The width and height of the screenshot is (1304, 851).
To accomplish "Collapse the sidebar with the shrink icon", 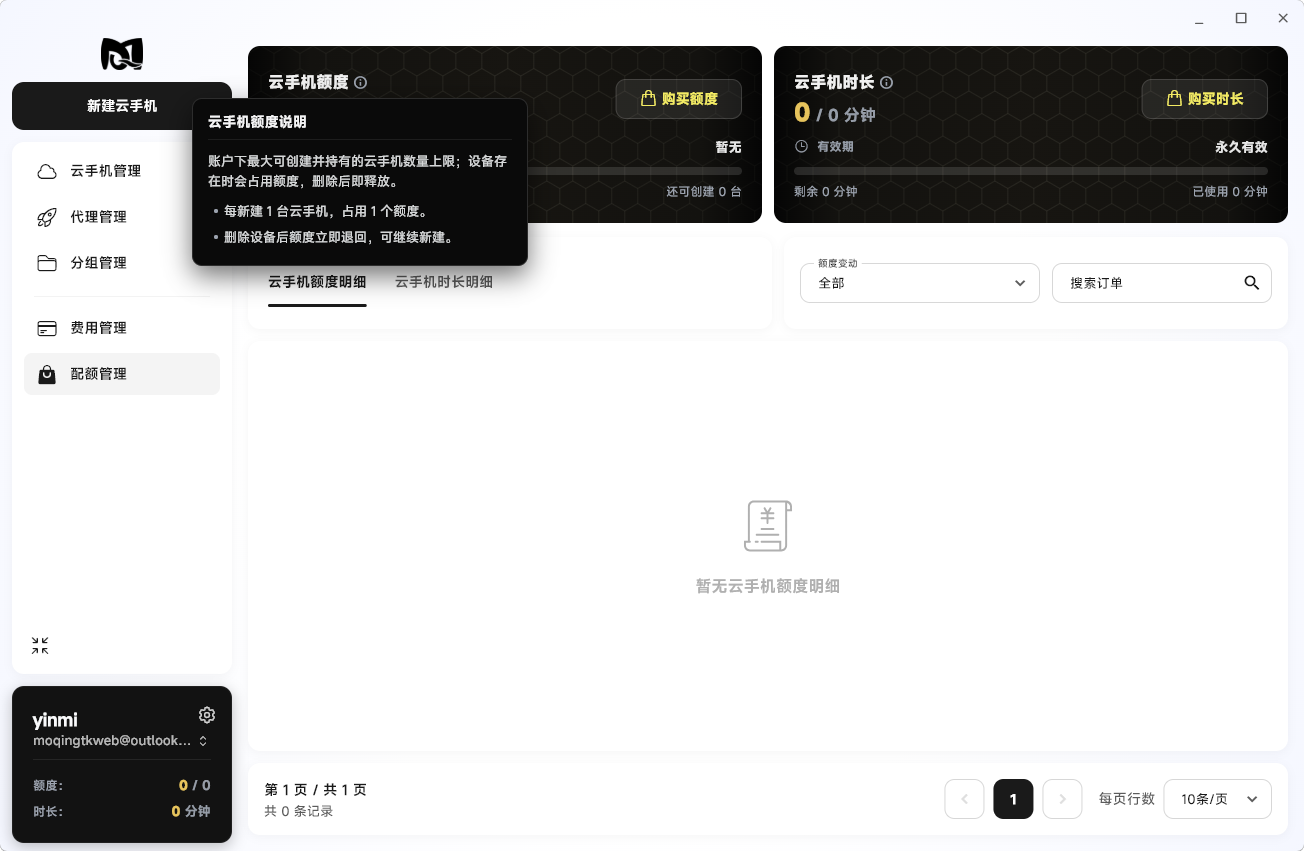I will (40, 646).
